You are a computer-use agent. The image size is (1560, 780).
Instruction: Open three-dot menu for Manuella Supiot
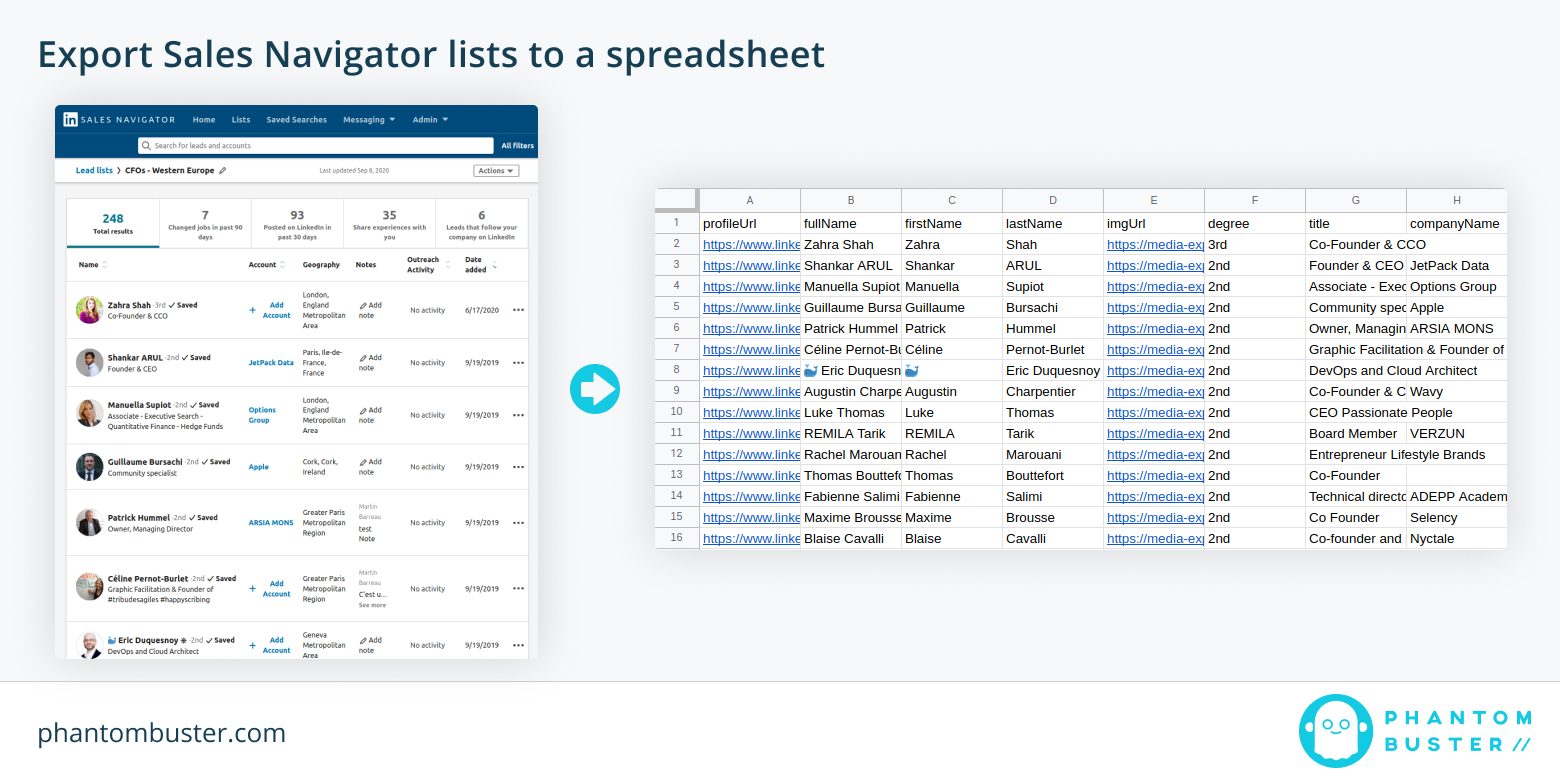point(518,415)
